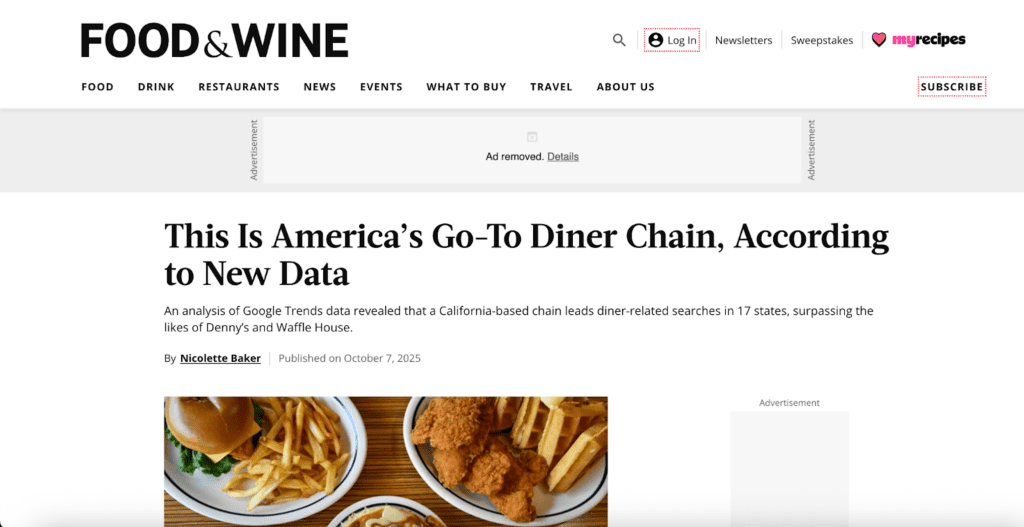The width and height of the screenshot is (1024, 527).
Task: Select the News navigation item
Action: [319, 87]
